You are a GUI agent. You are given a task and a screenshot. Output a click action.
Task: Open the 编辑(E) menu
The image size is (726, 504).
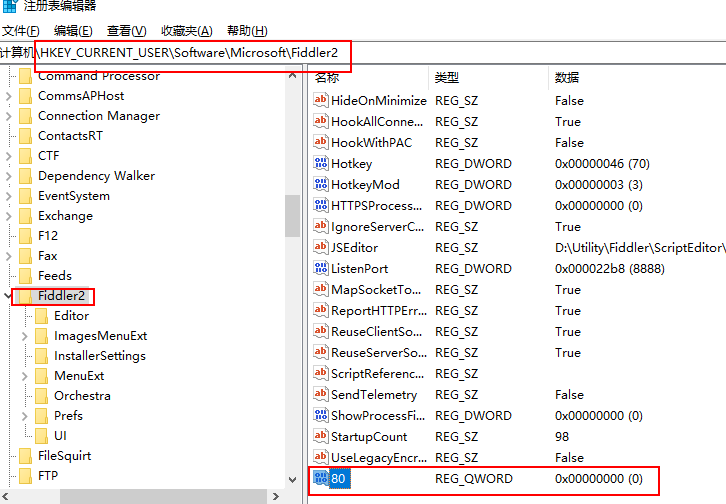point(73,31)
